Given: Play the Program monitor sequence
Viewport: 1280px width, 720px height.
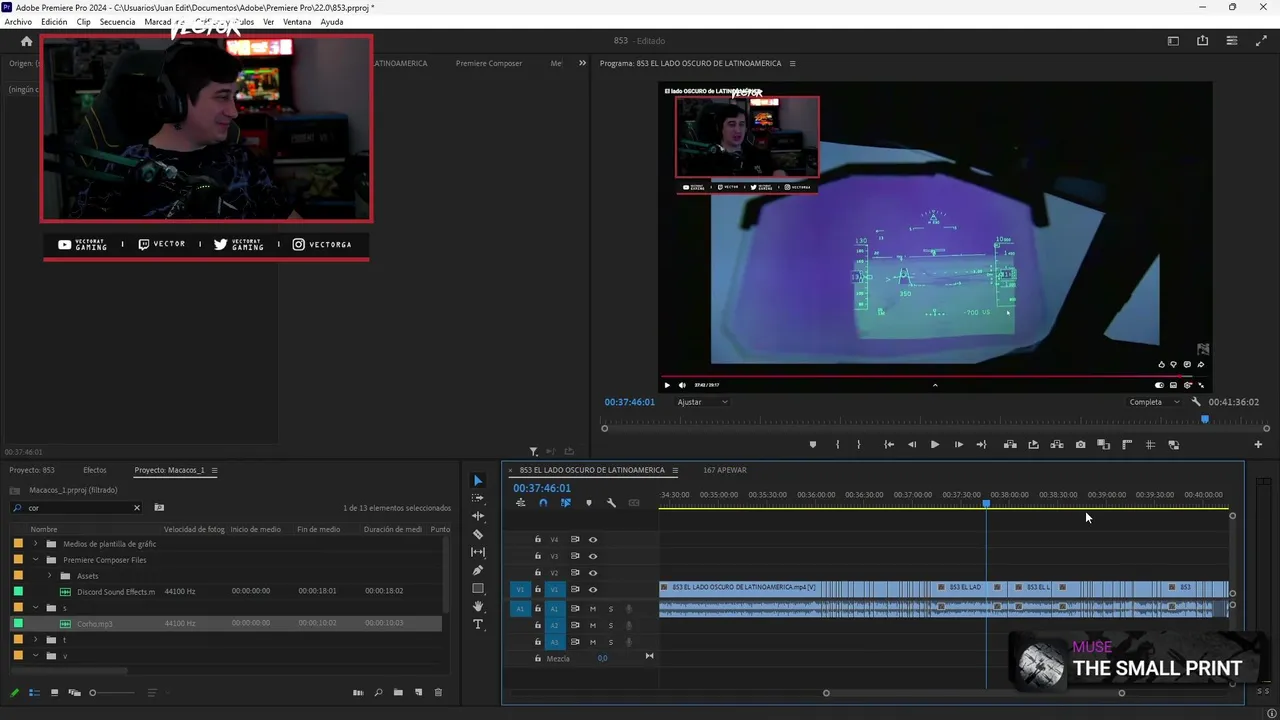Looking at the screenshot, I should [x=935, y=445].
